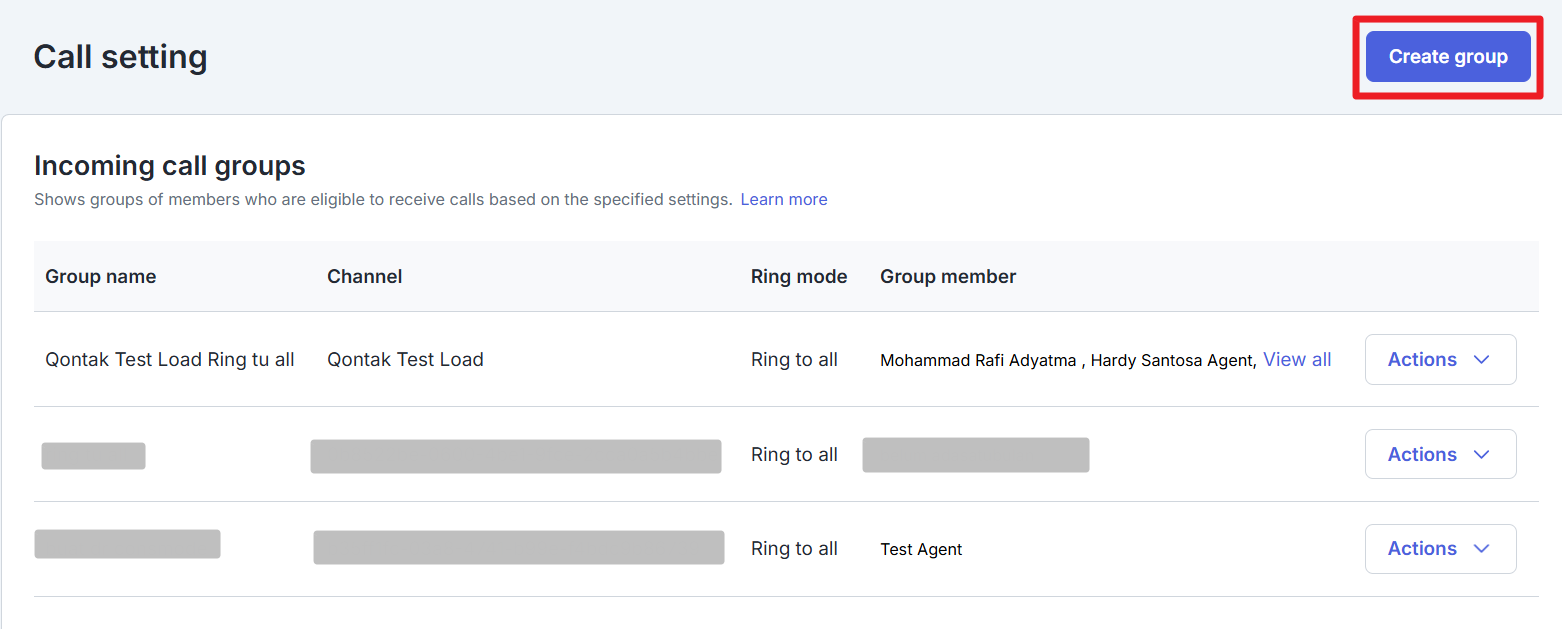Click the Group member column header

(x=947, y=277)
